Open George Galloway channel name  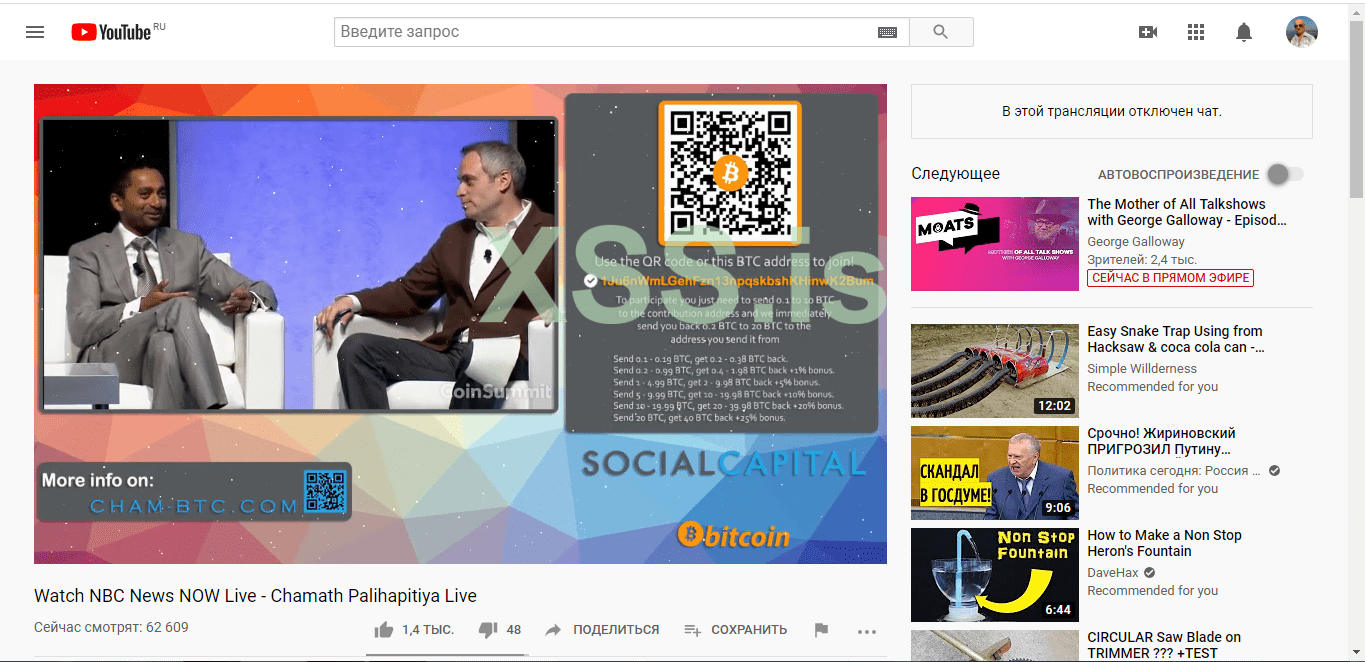1136,242
